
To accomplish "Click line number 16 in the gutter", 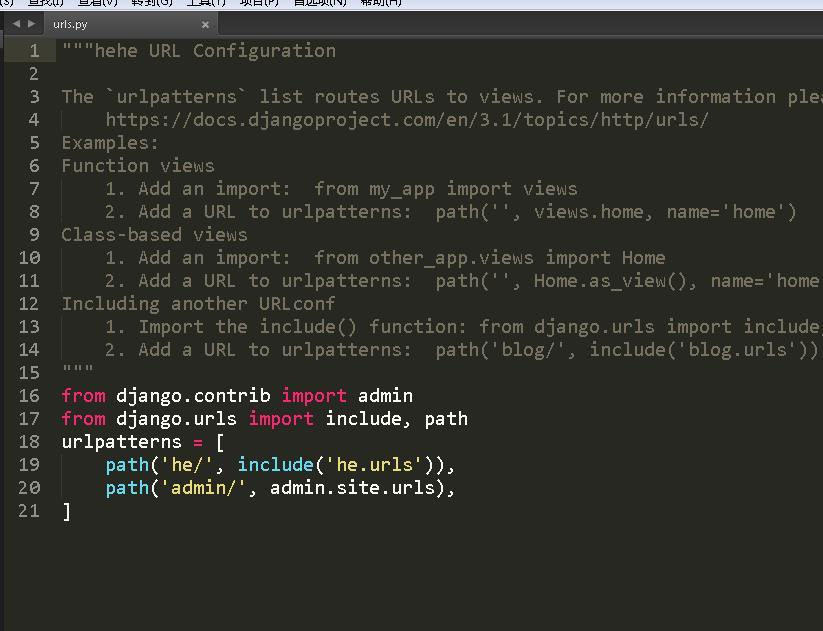I will pos(29,396).
